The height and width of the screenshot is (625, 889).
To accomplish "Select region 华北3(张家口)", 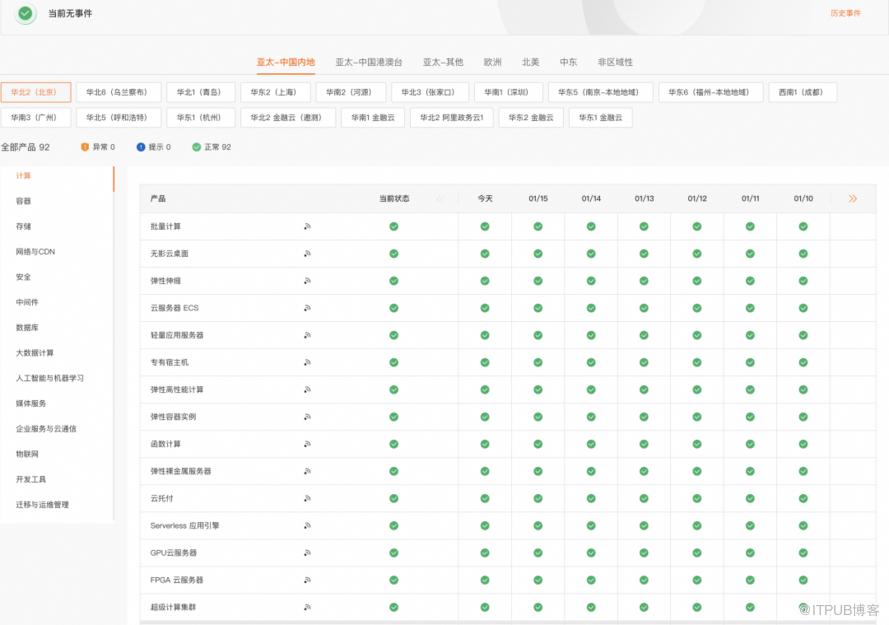I will [430, 92].
